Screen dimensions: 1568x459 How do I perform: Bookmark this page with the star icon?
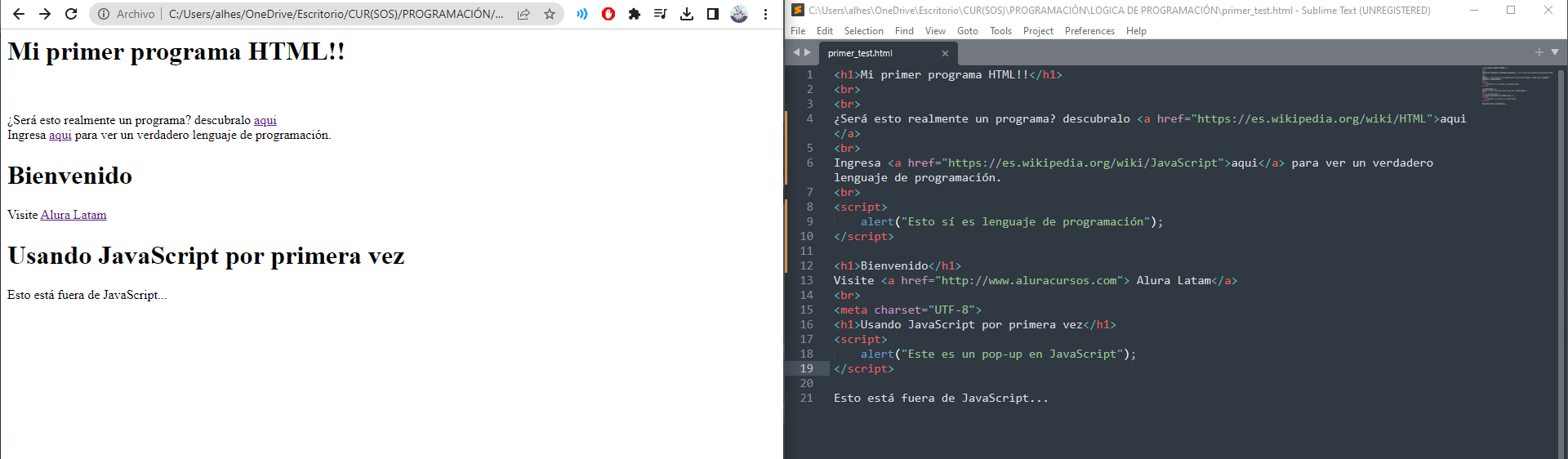point(550,14)
